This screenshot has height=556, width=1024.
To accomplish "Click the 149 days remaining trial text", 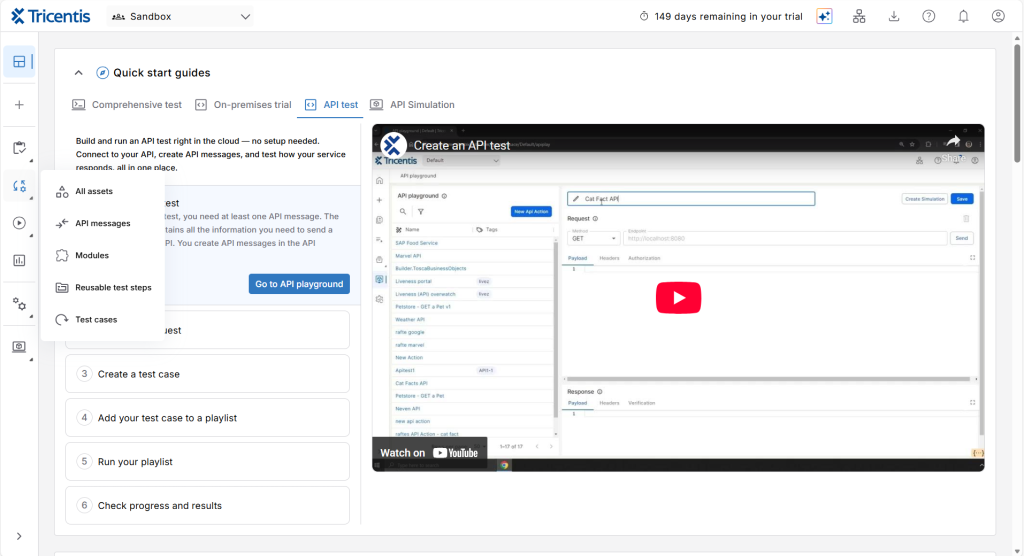I will (728, 16).
